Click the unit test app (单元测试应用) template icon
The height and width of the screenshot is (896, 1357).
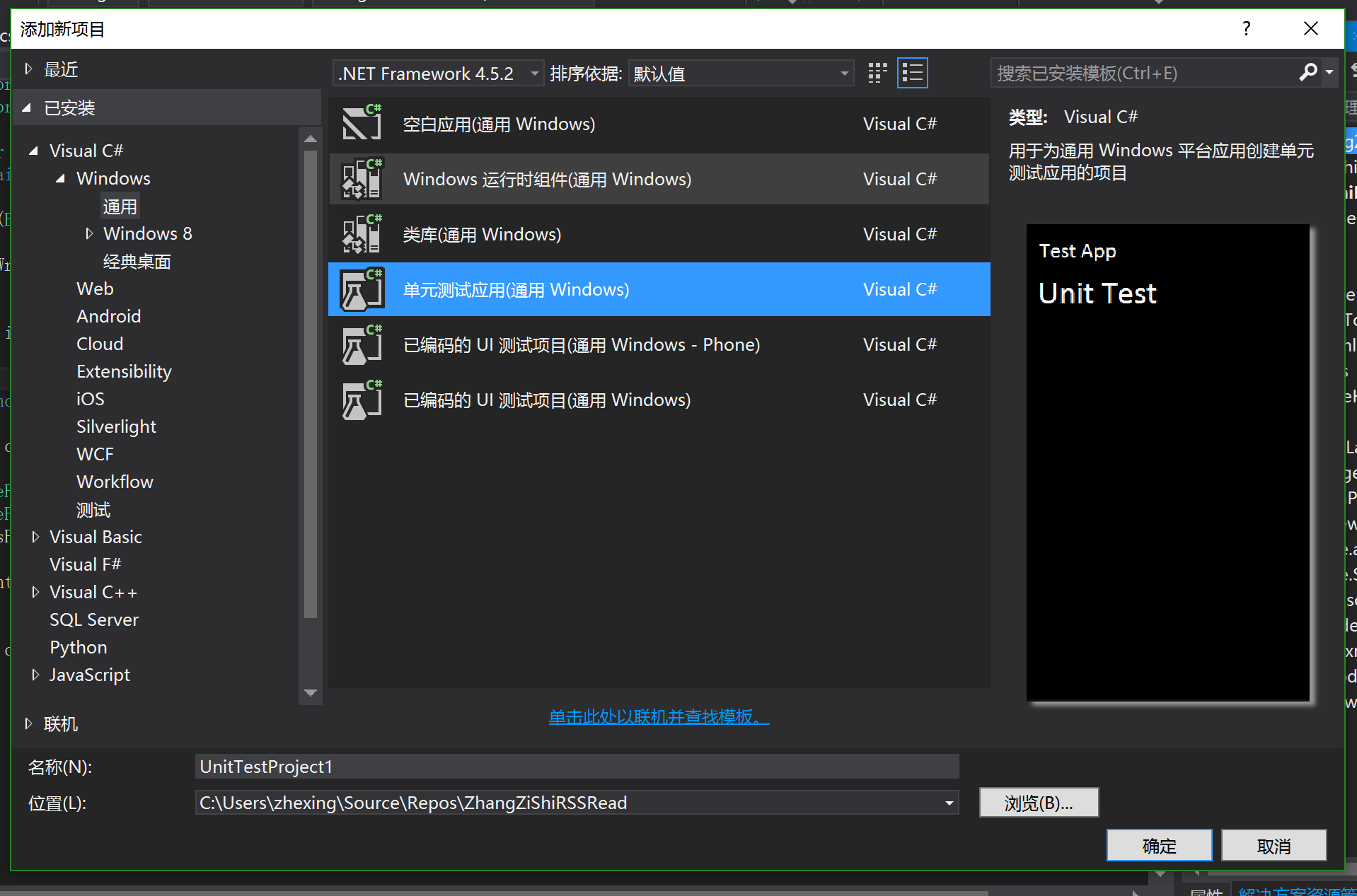pyautogui.click(x=362, y=289)
